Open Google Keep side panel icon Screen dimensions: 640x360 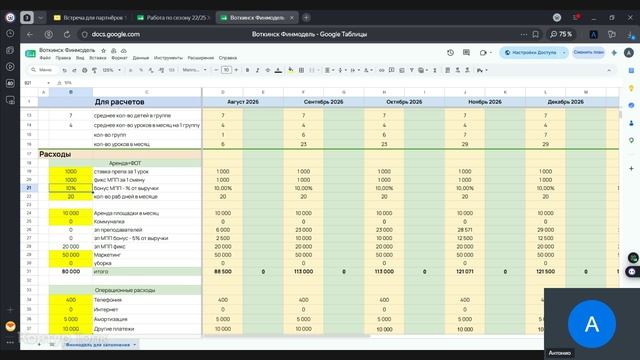(x=631, y=88)
